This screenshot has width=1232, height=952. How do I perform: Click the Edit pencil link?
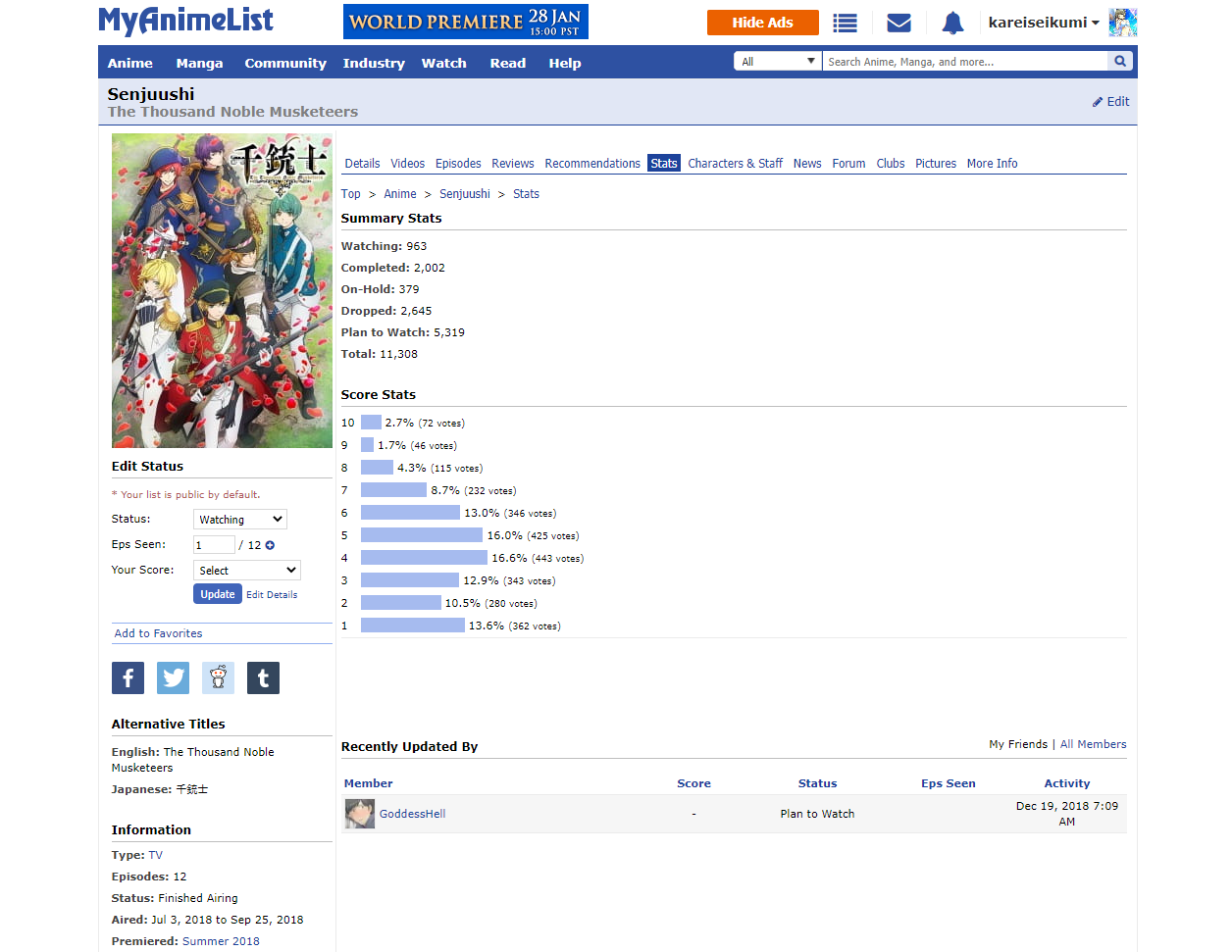(1110, 101)
